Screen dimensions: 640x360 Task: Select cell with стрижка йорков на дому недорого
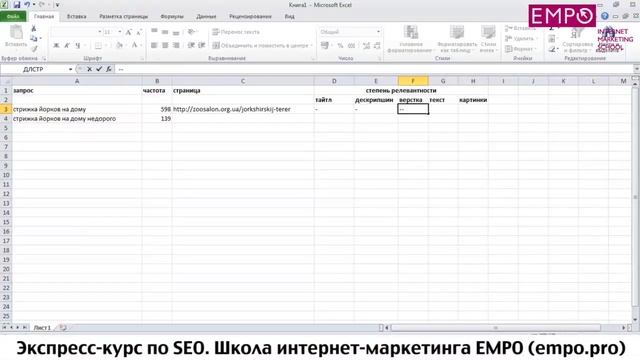[77, 118]
